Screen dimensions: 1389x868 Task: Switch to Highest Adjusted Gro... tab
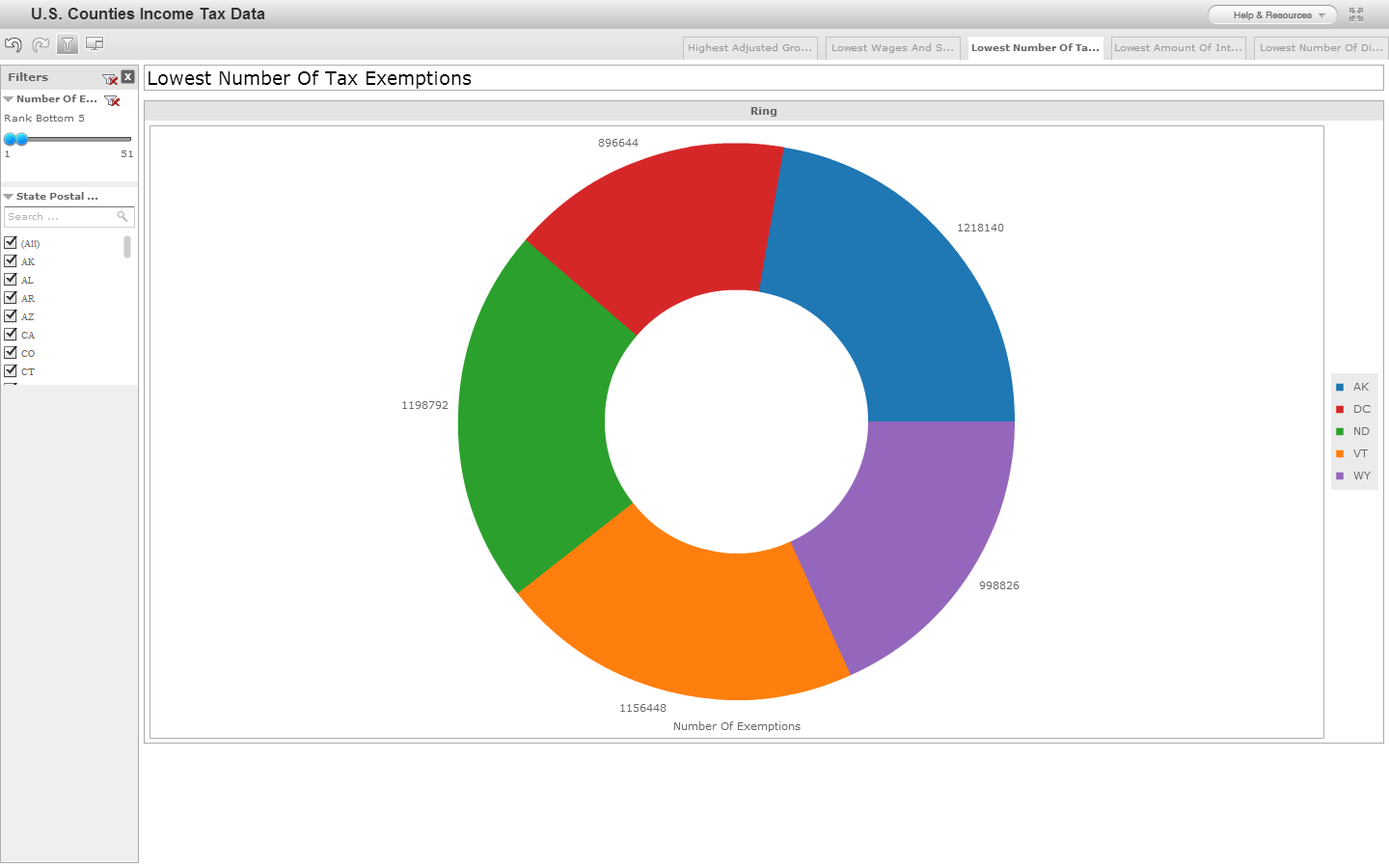pos(750,48)
